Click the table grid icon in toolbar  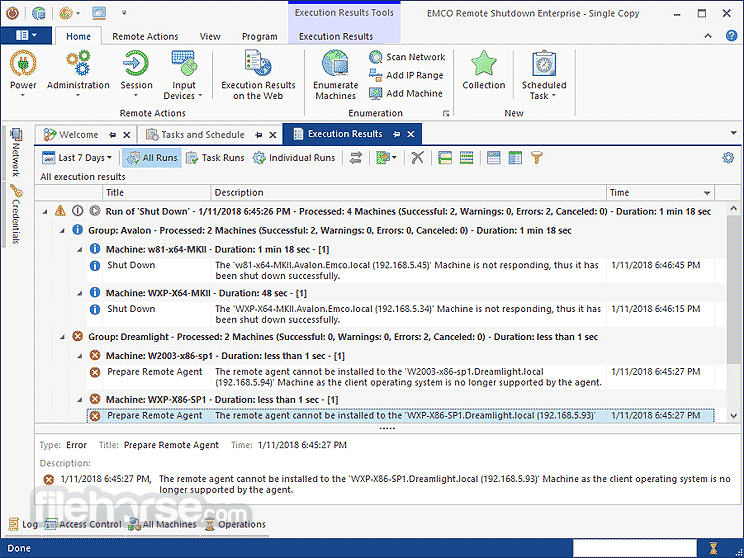click(515, 158)
